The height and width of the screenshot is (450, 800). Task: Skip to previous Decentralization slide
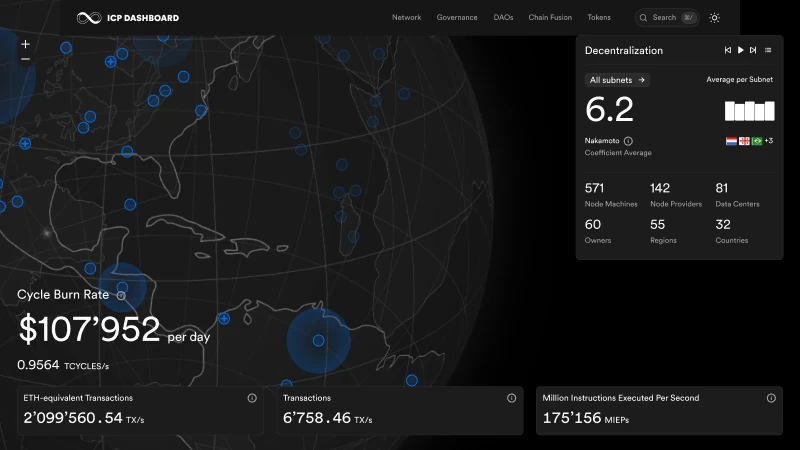[x=728, y=50]
